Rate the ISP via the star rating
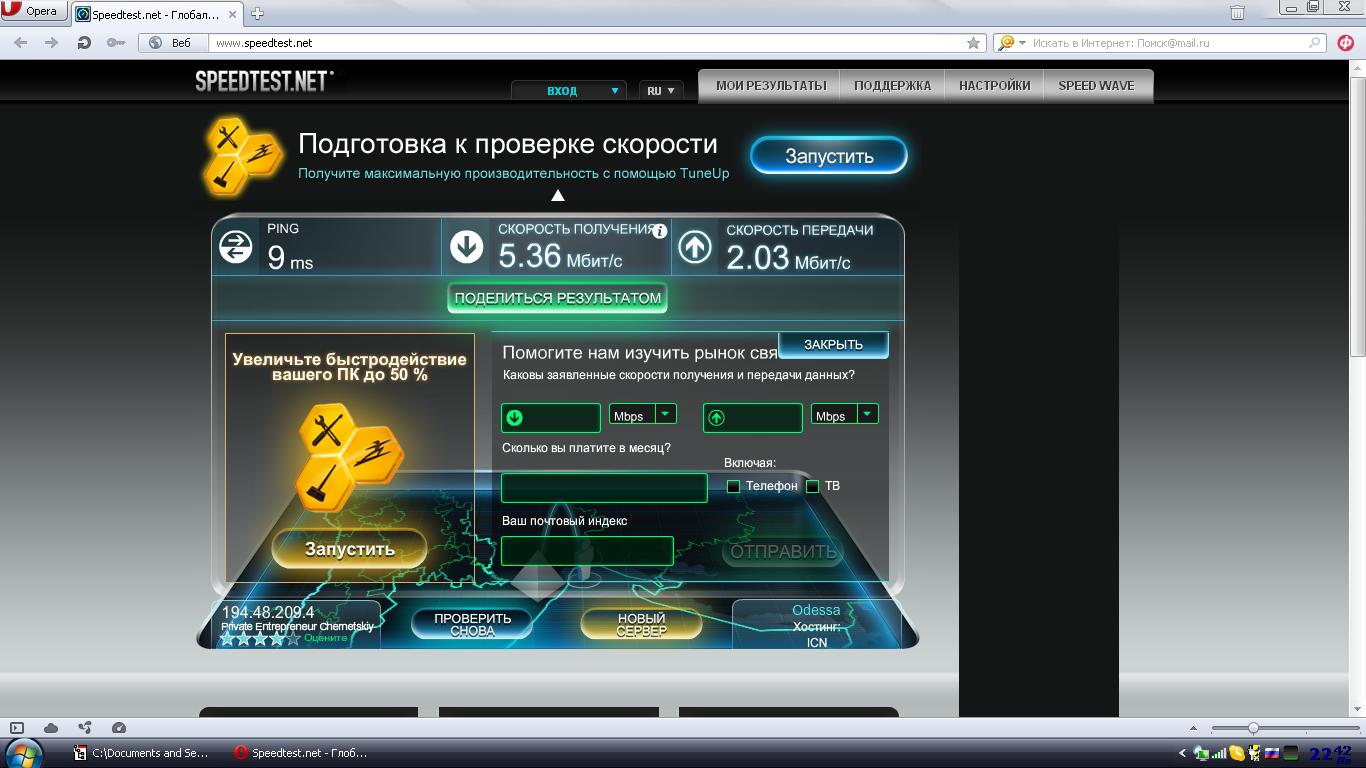The width and height of the screenshot is (1366, 768). [260, 638]
